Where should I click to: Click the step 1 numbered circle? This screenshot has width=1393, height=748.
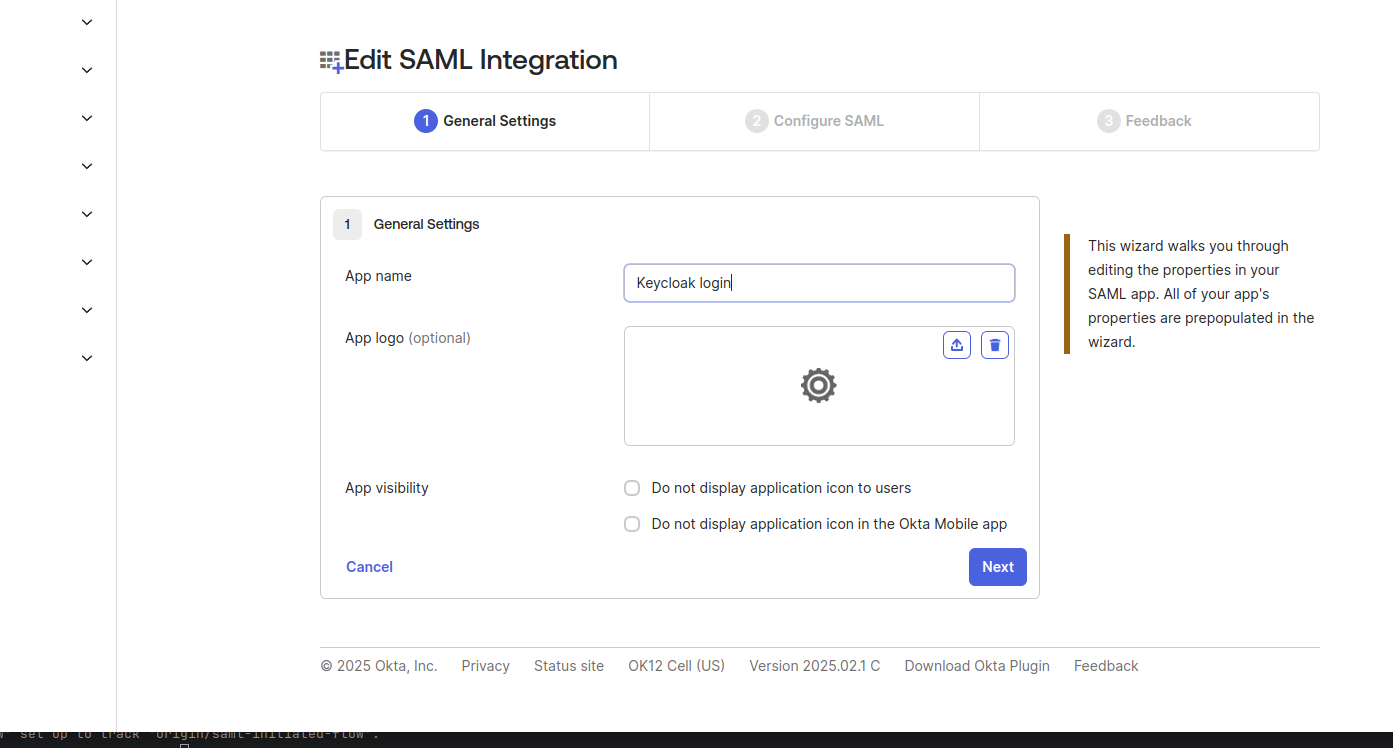tap(425, 120)
